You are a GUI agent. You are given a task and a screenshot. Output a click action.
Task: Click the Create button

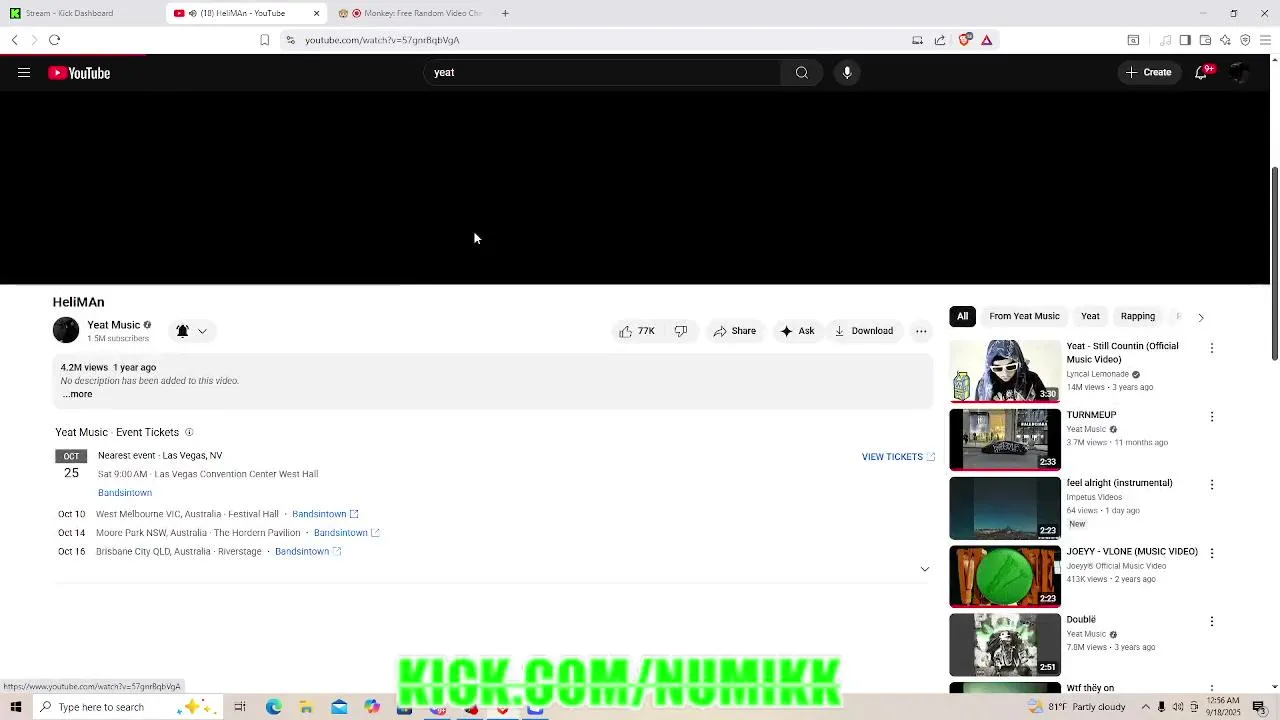[x=1149, y=73]
